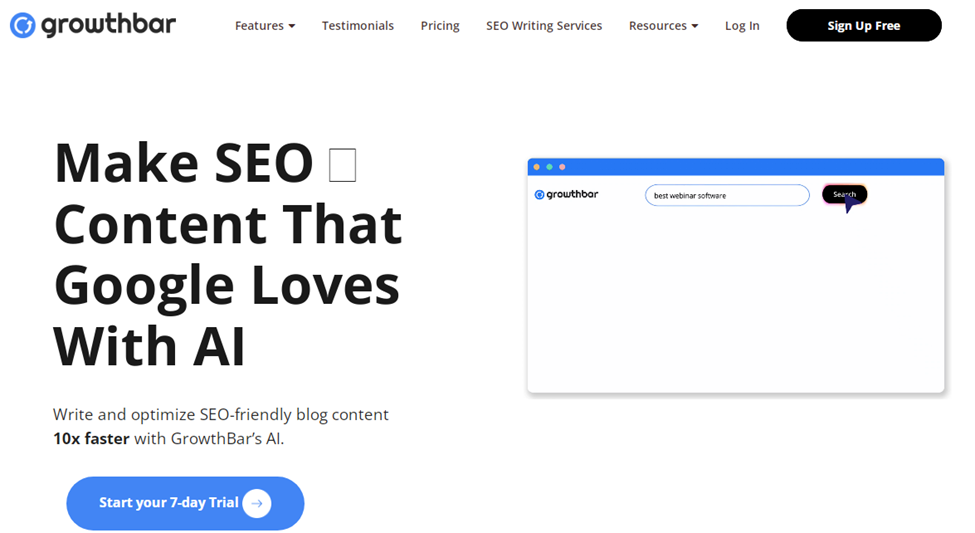
Task: Open the Testimonials page
Action: coord(358,25)
